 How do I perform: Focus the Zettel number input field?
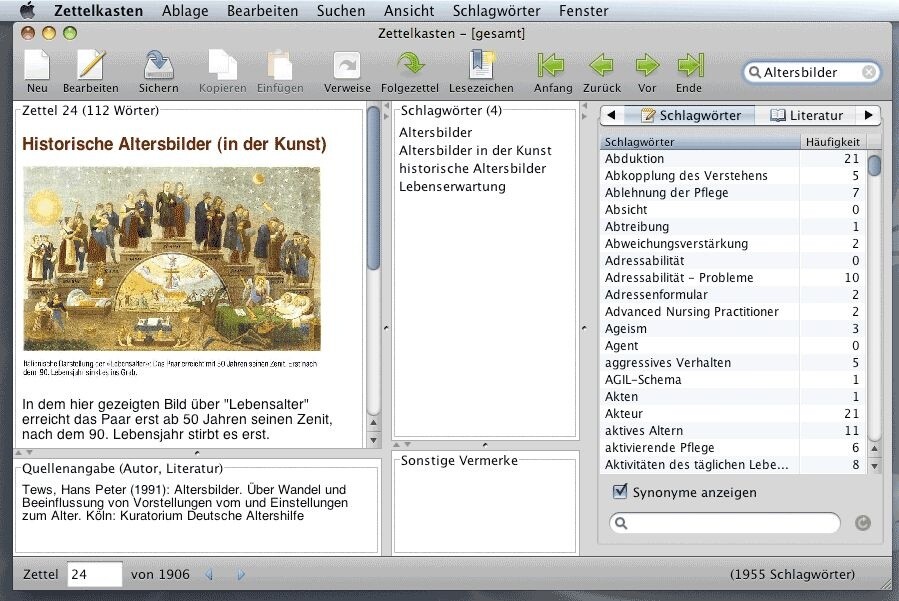pyautogui.click(x=95, y=574)
